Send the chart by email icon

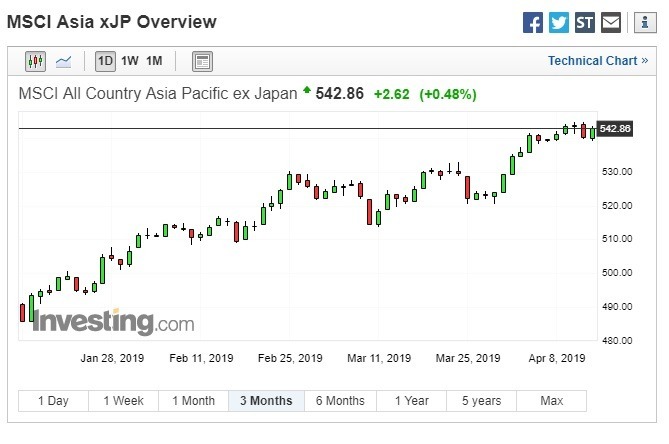pyautogui.click(x=611, y=22)
